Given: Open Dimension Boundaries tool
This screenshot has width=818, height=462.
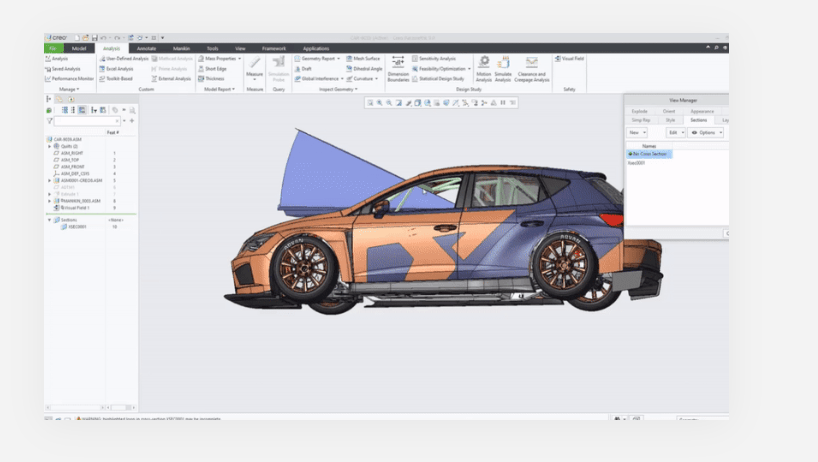Looking at the screenshot, I should point(398,69).
